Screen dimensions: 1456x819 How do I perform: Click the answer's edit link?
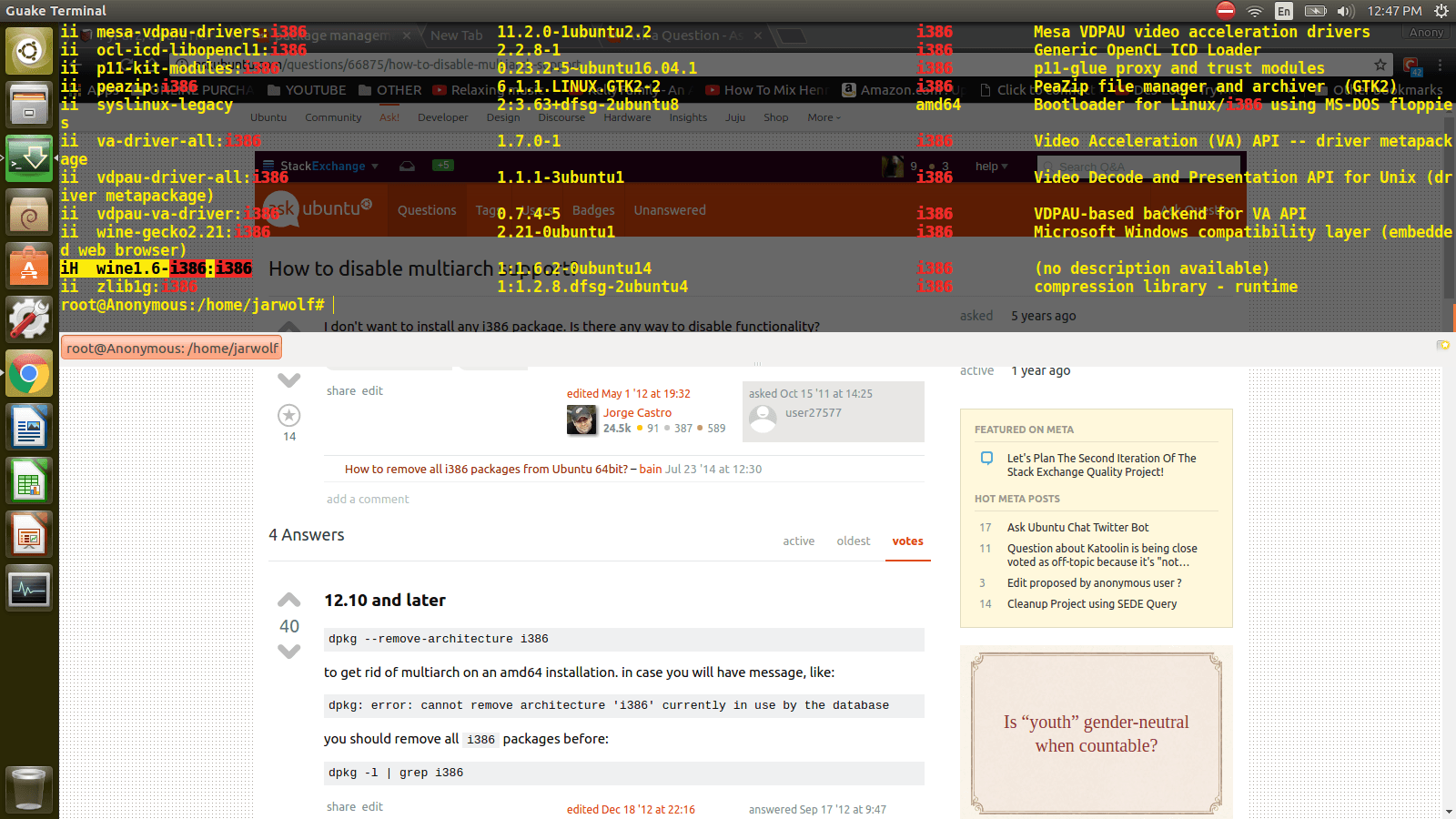pyautogui.click(x=372, y=806)
